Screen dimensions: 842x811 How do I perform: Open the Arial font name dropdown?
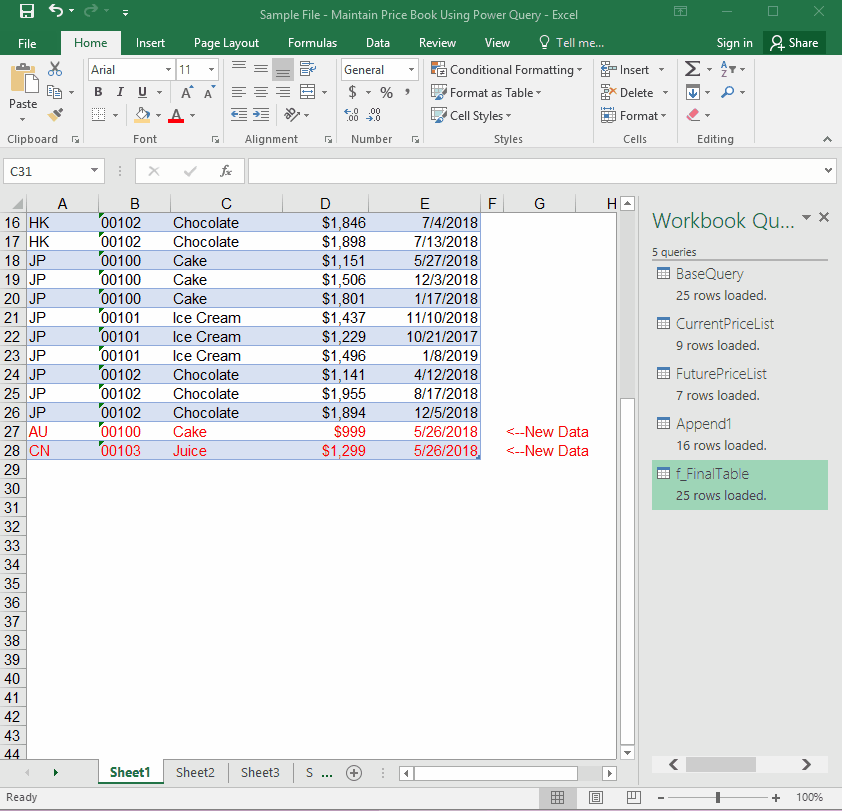[x=167, y=70]
